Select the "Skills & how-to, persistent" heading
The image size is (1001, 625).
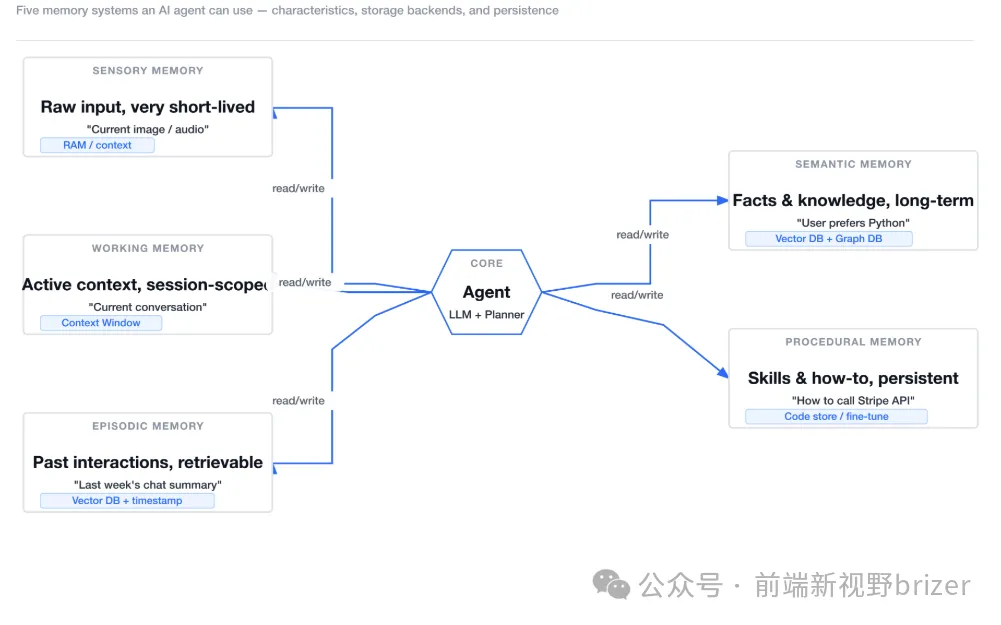853,378
